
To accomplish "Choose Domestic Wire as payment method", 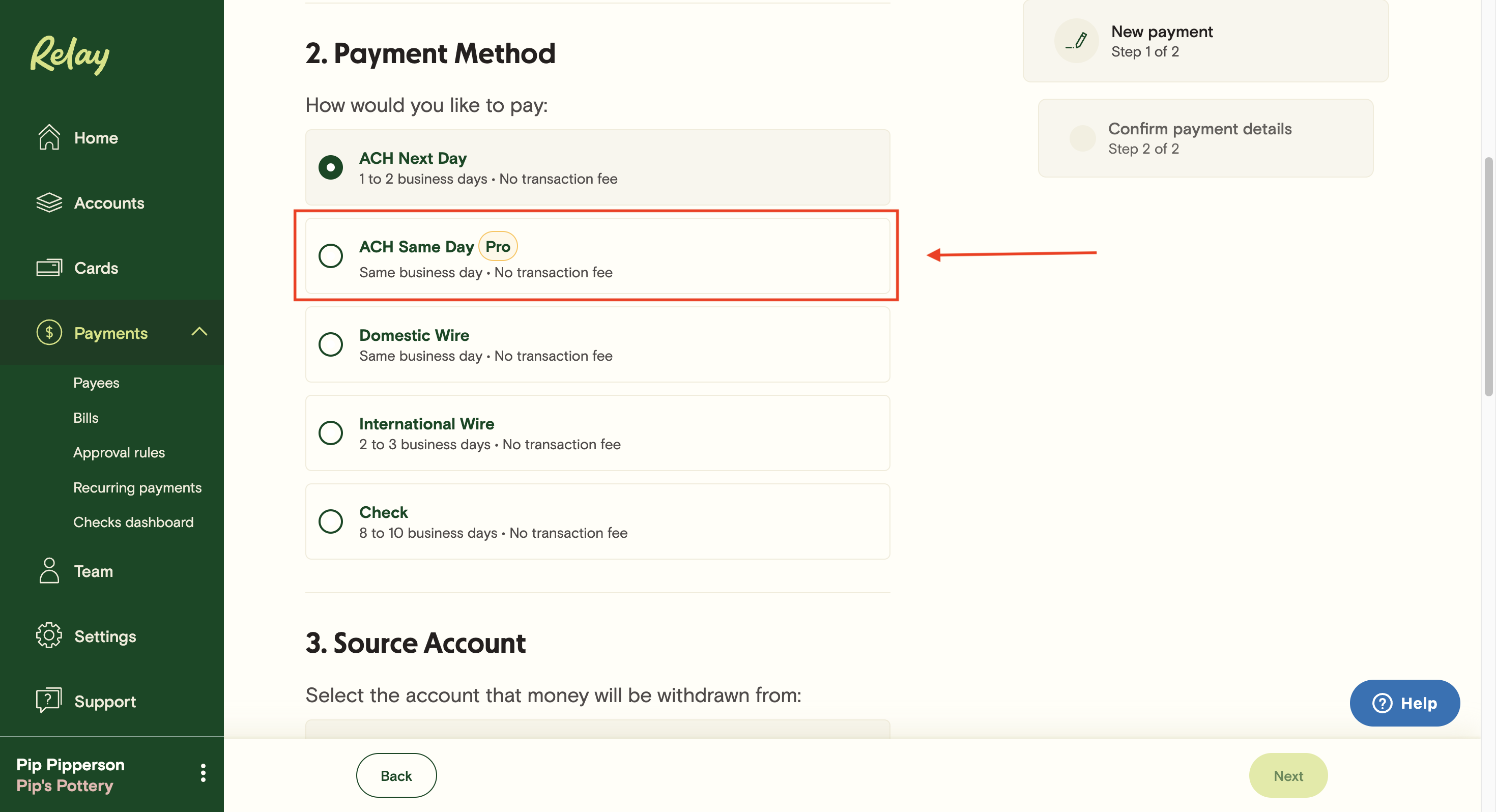I will click(x=330, y=344).
